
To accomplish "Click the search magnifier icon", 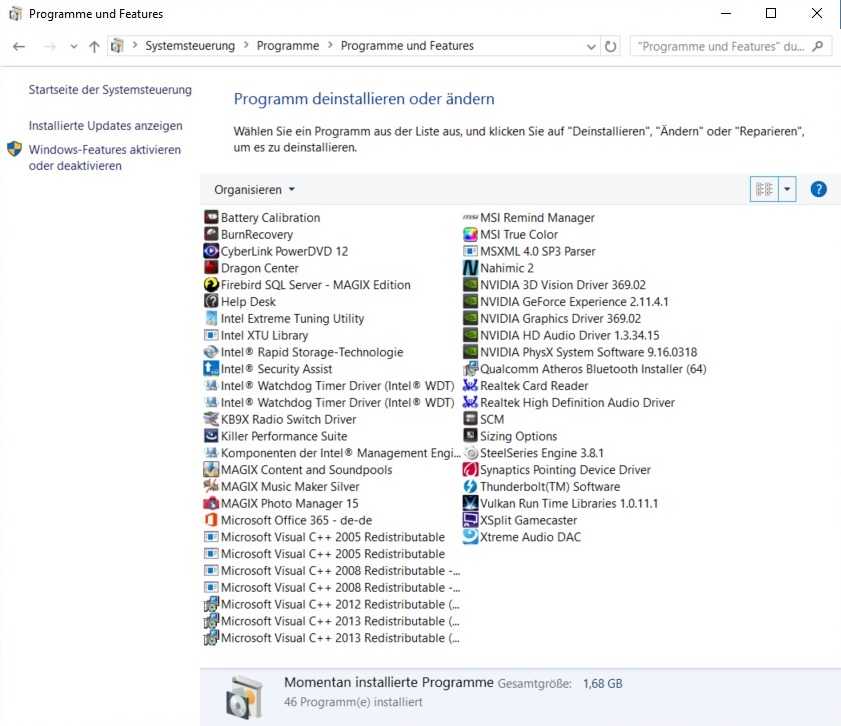I will 817,46.
